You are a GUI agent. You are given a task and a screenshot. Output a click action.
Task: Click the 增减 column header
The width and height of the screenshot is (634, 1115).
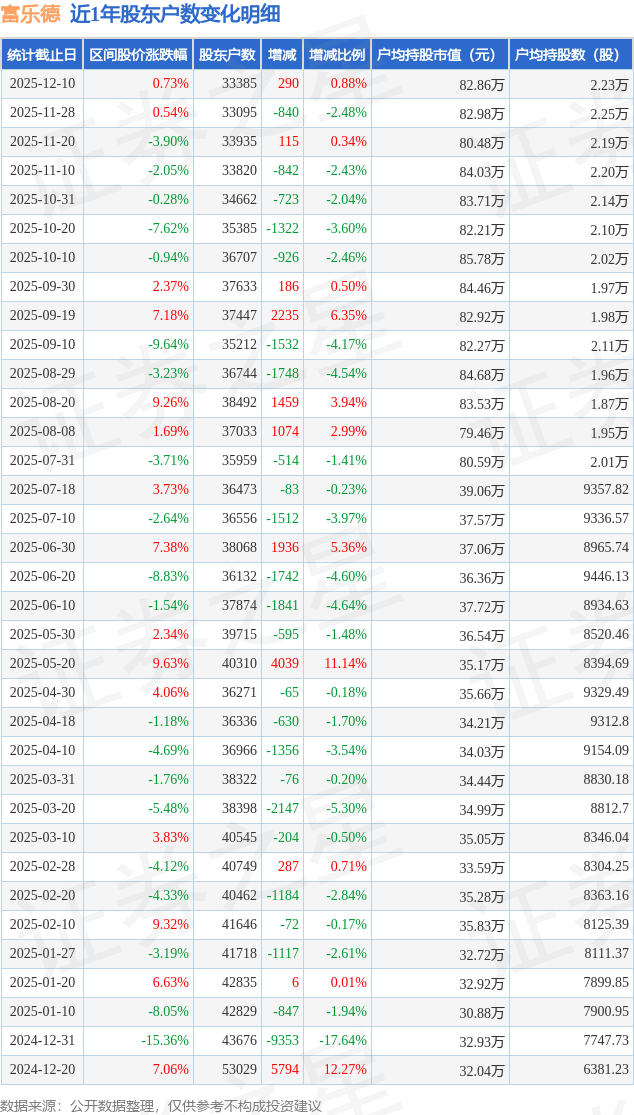[x=282, y=55]
